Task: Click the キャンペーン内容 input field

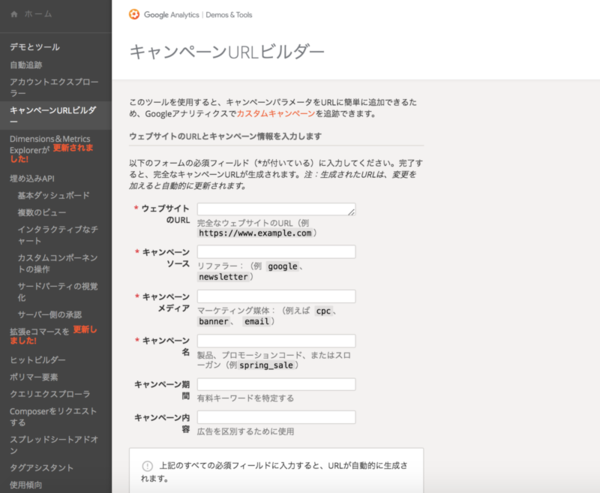Action: [276, 417]
